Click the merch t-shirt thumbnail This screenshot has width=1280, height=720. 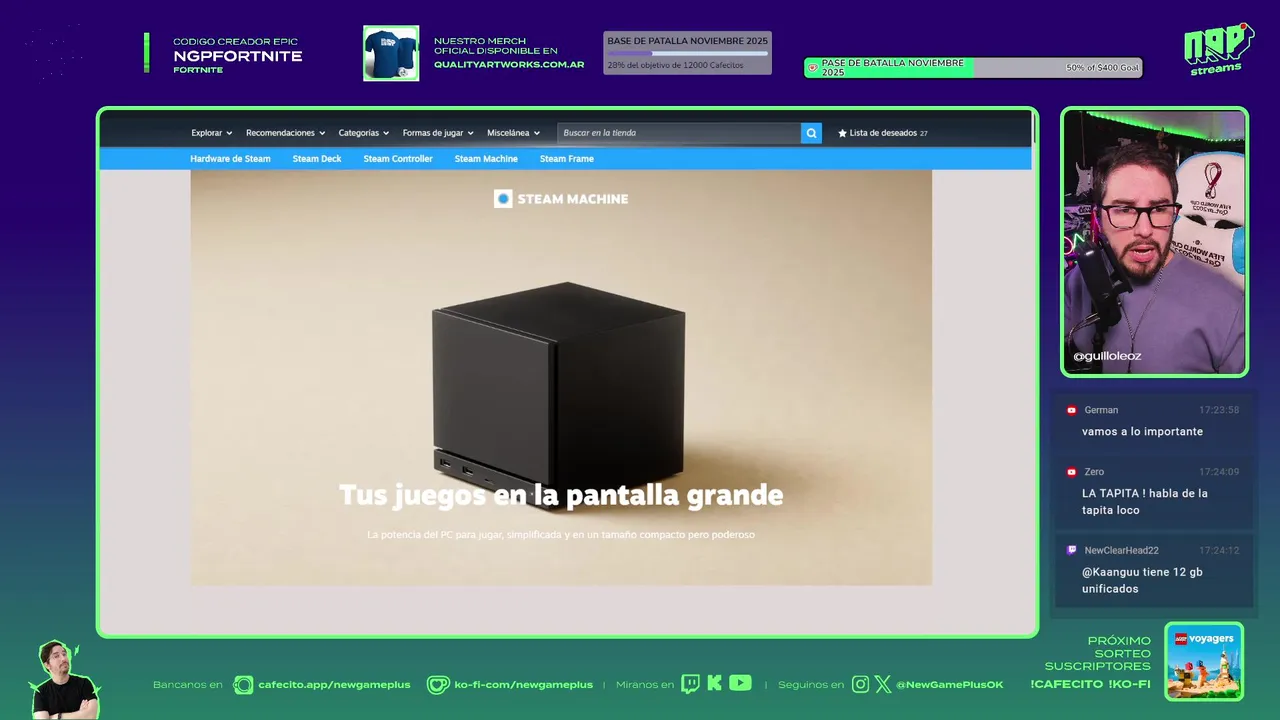[391, 53]
